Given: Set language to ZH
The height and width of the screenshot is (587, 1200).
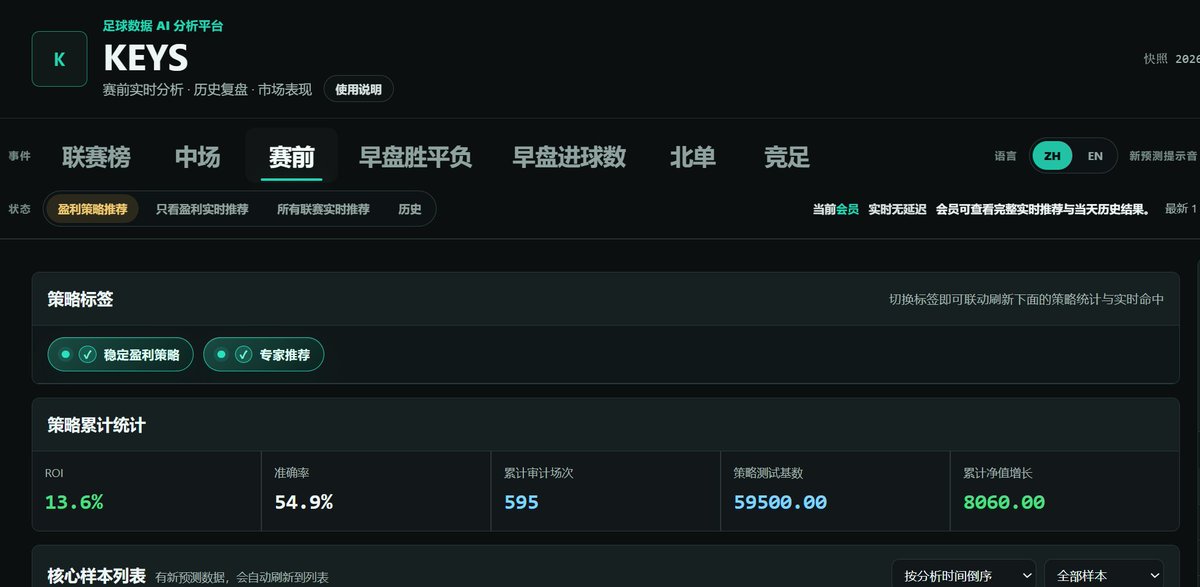Looking at the screenshot, I should pos(1052,156).
